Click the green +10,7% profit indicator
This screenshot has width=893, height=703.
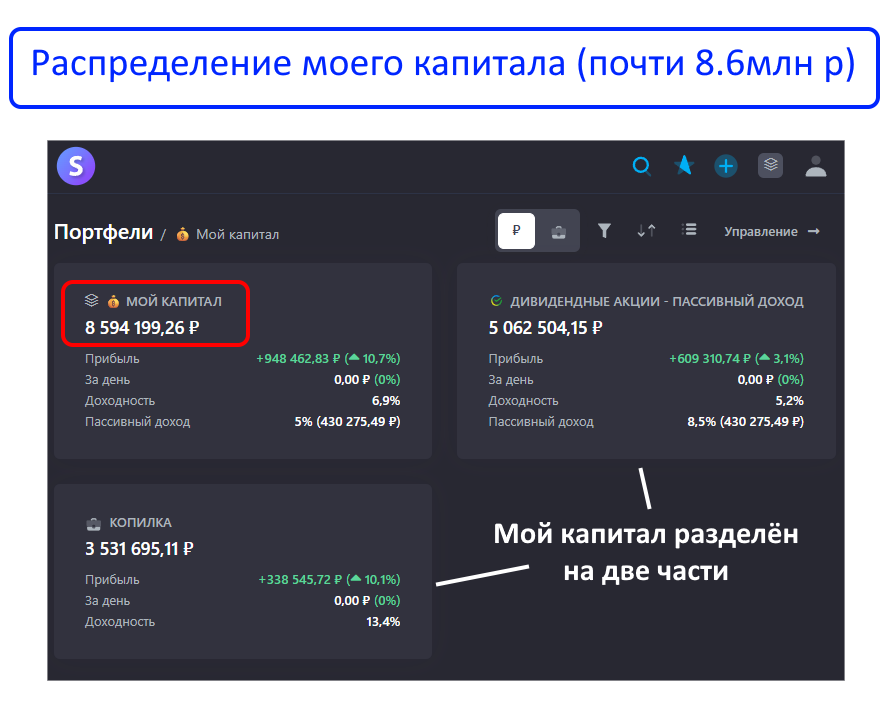tap(374, 357)
